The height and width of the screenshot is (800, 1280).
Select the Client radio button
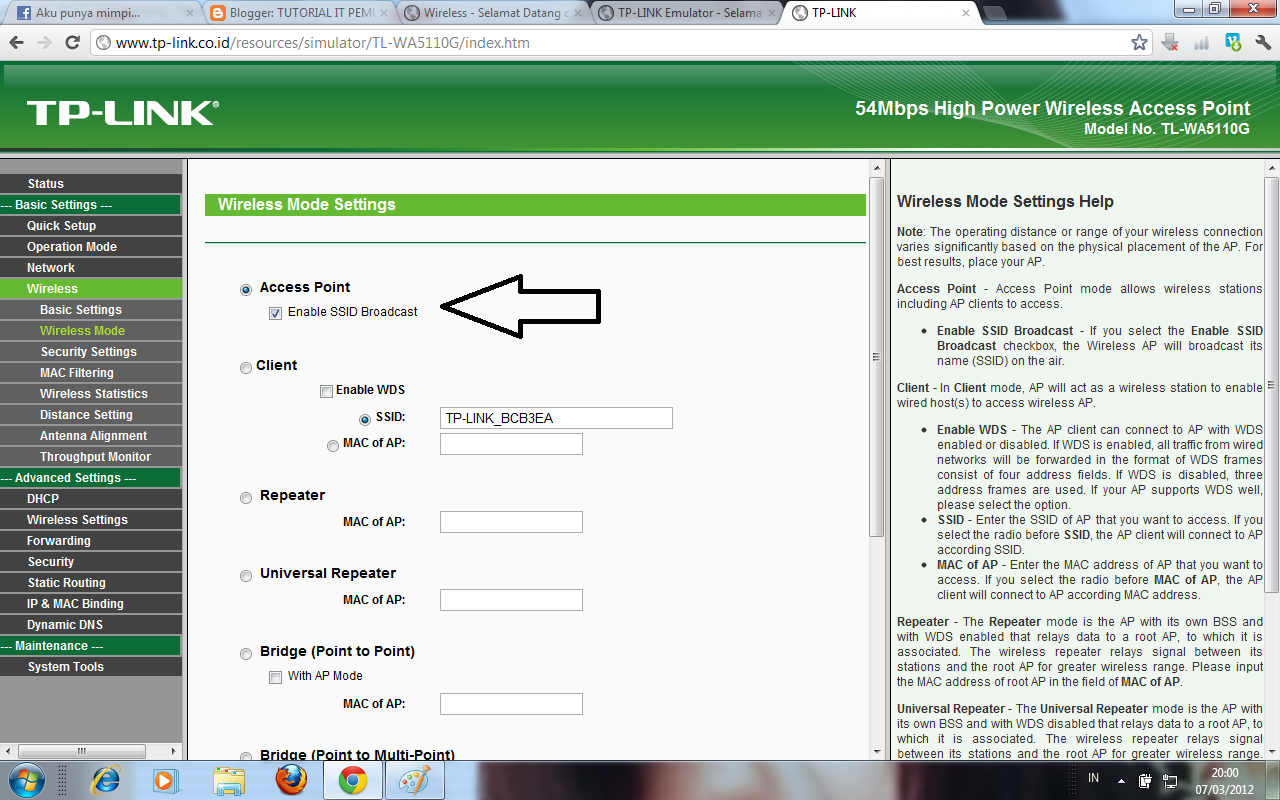coord(246,368)
